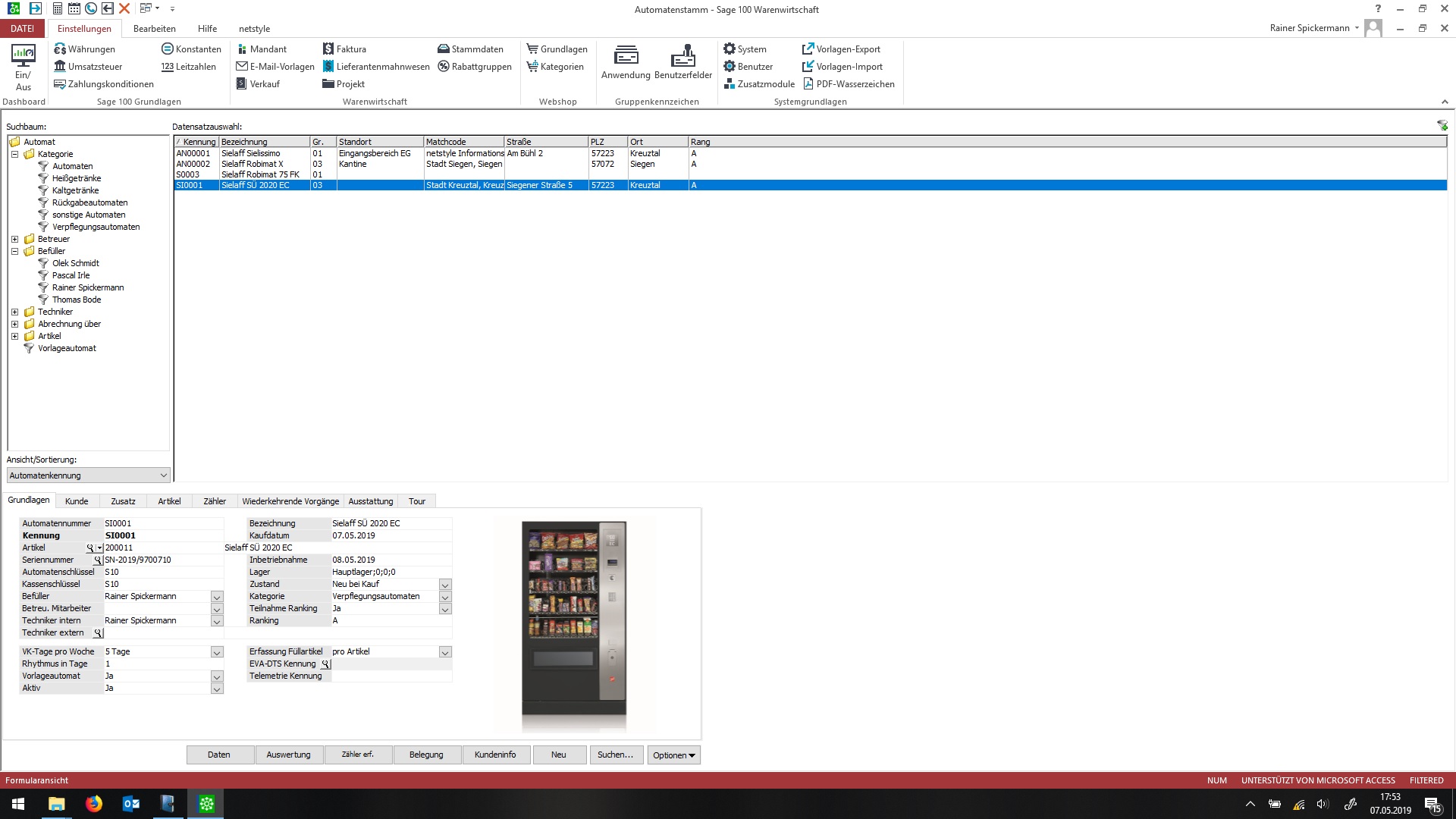Screen dimensions: 1456x819
Task: Open System settings in Systemgrundlagen
Action: 745,49
